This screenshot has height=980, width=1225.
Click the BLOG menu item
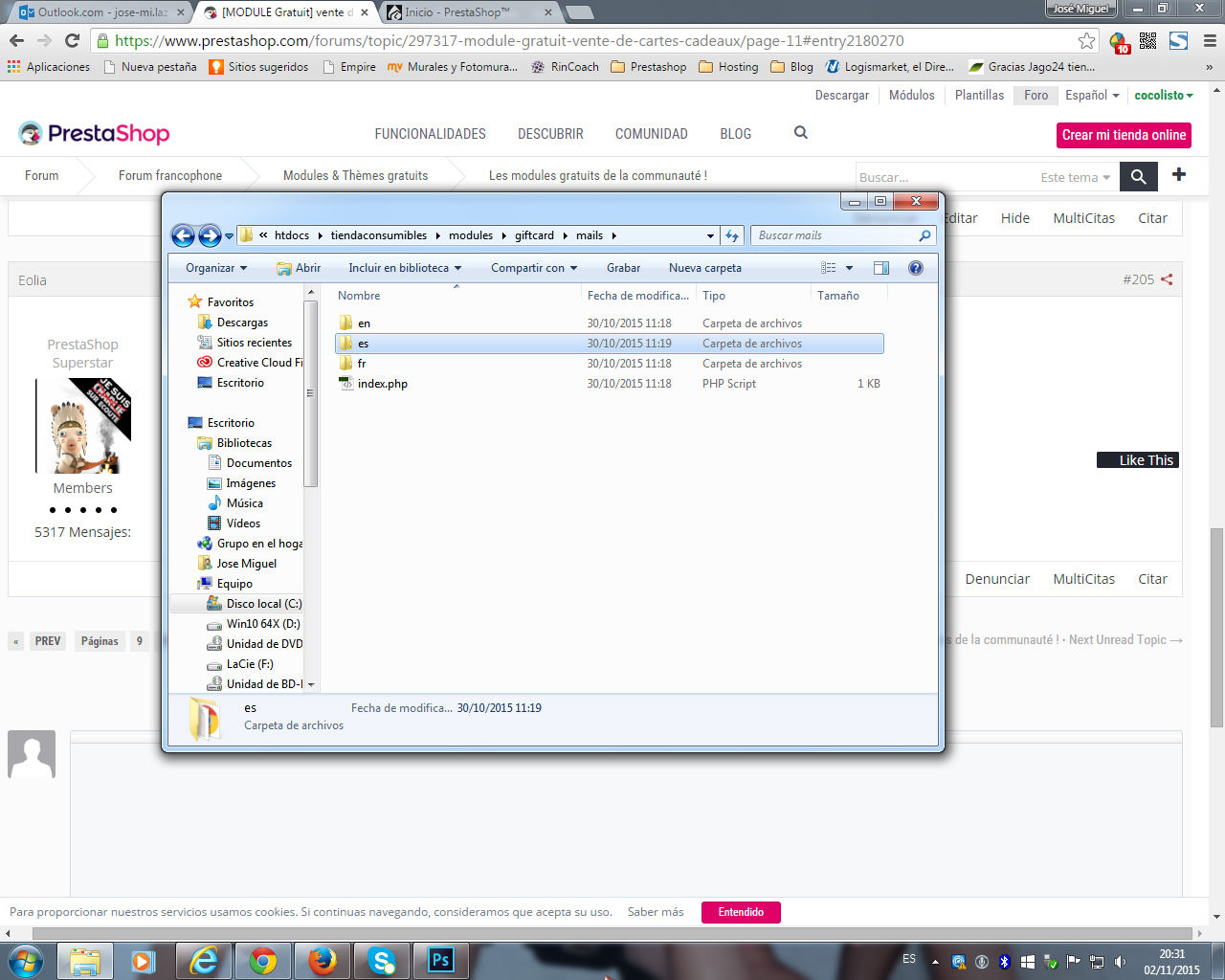pyautogui.click(x=736, y=134)
